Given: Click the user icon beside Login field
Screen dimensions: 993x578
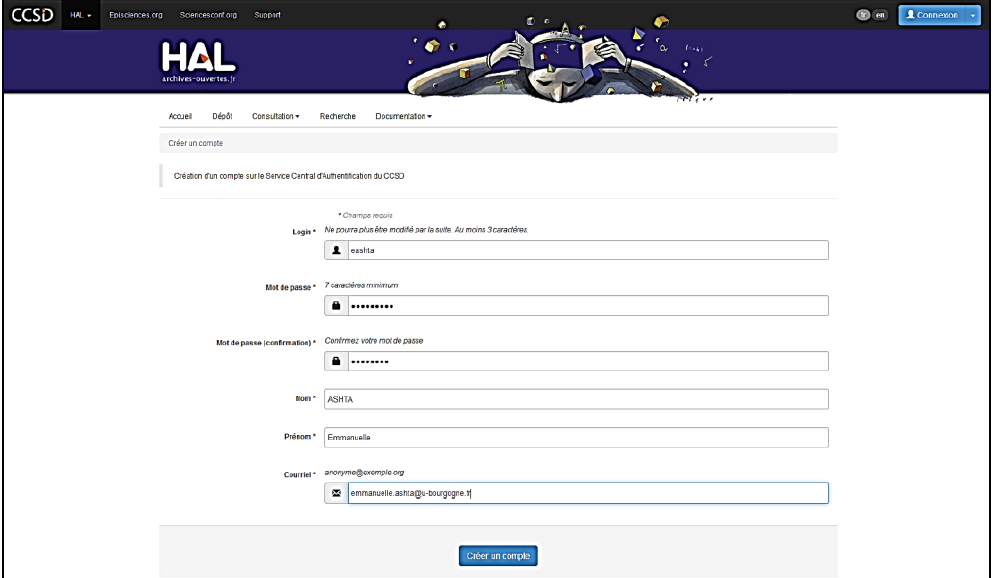Looking at the screenshot, I should [x=336, y=250].
